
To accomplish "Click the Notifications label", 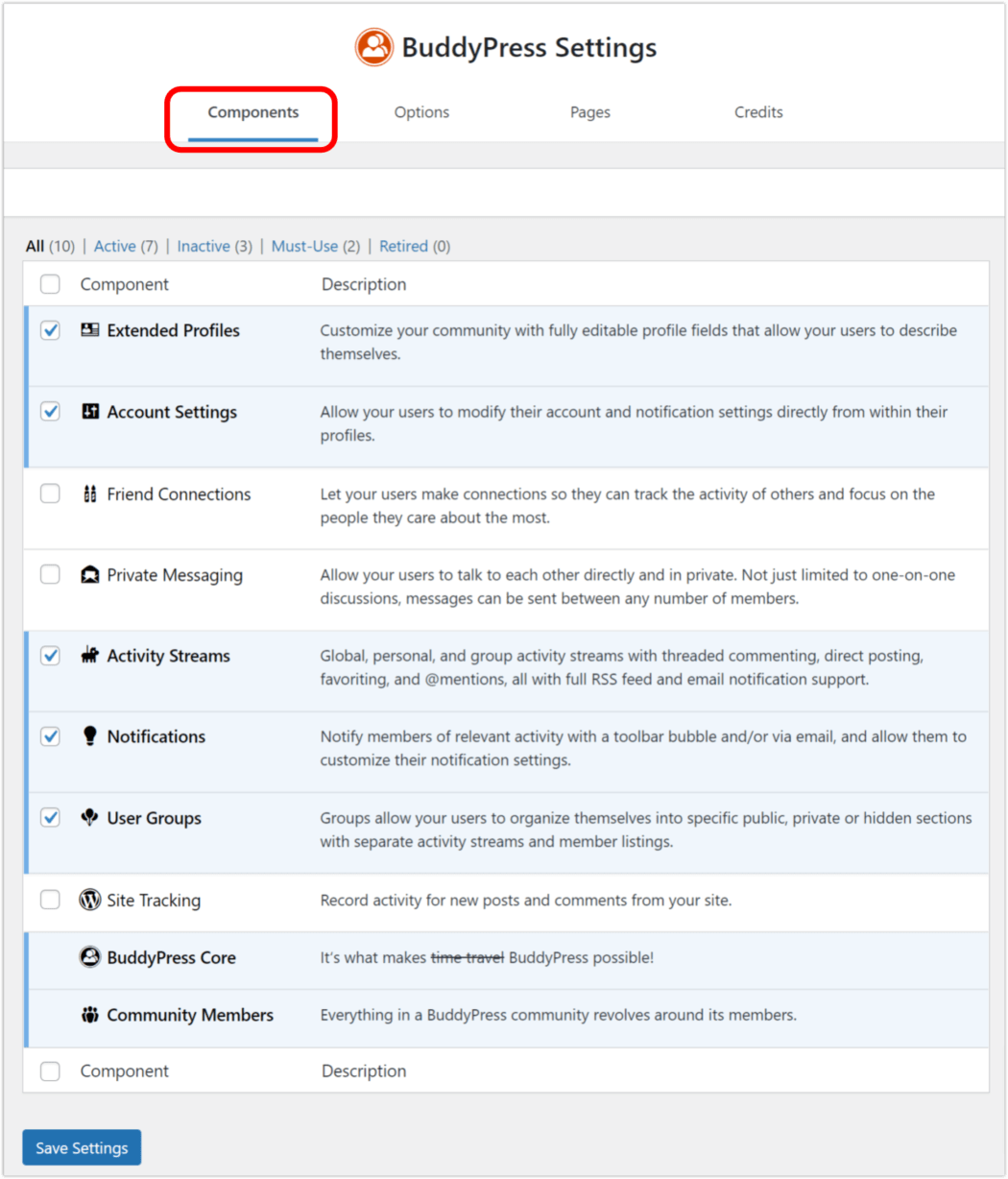I will (156, 736).
